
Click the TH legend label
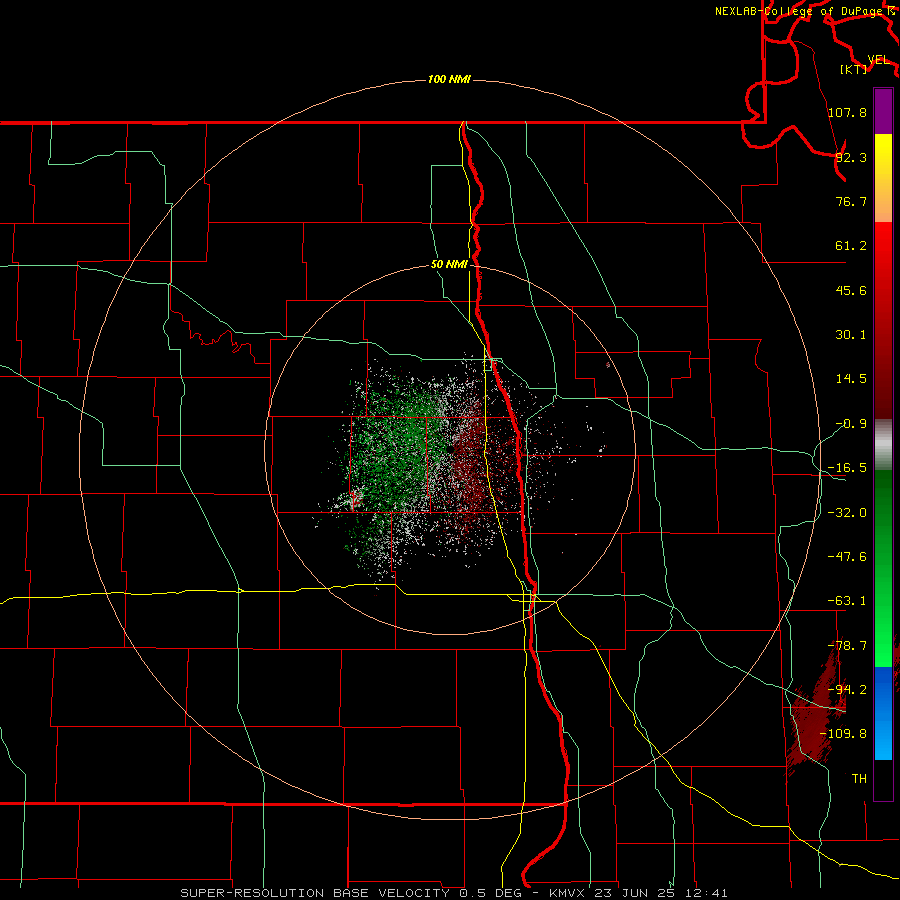click(859, 778)
